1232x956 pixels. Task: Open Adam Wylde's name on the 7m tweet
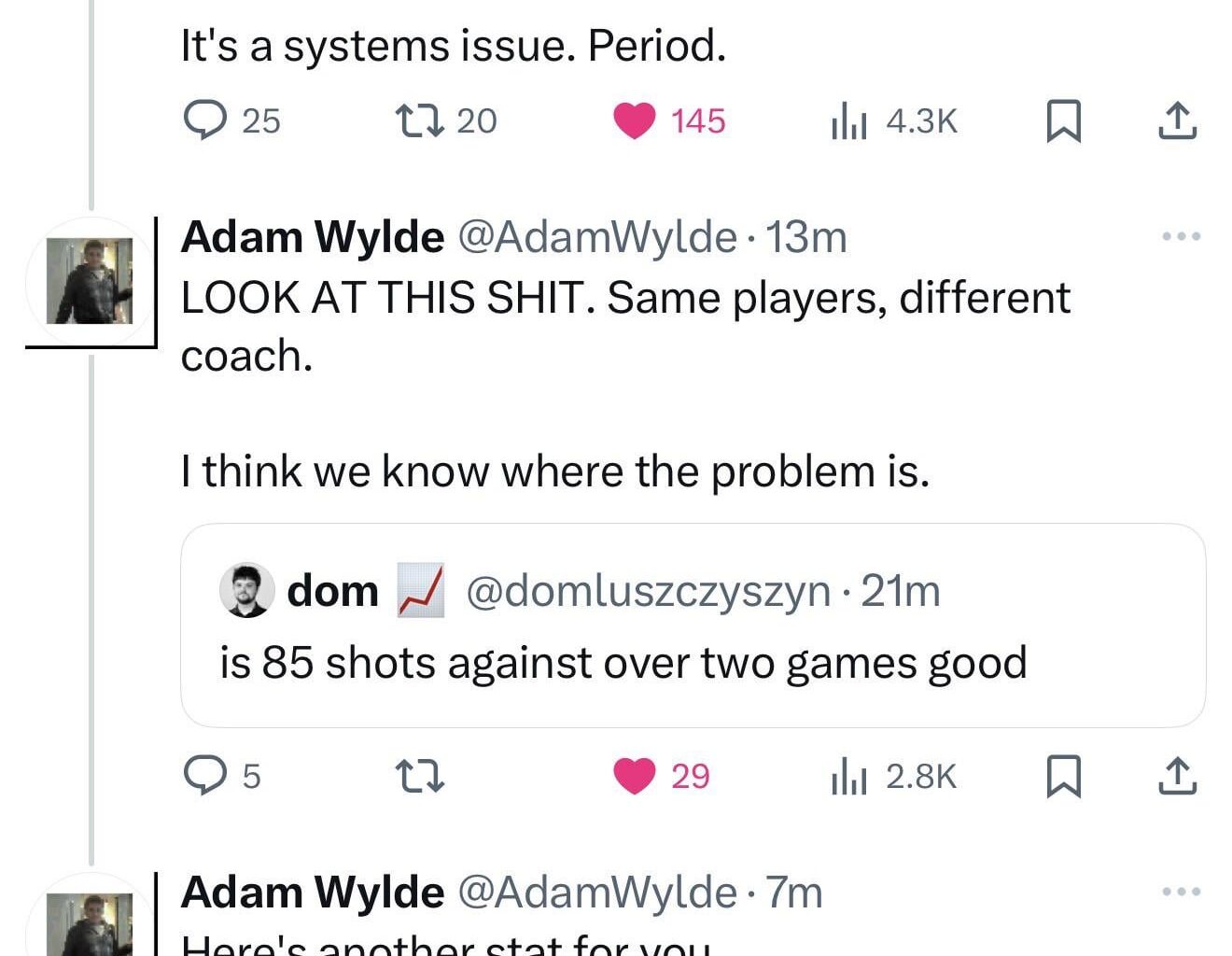[313, 893]
